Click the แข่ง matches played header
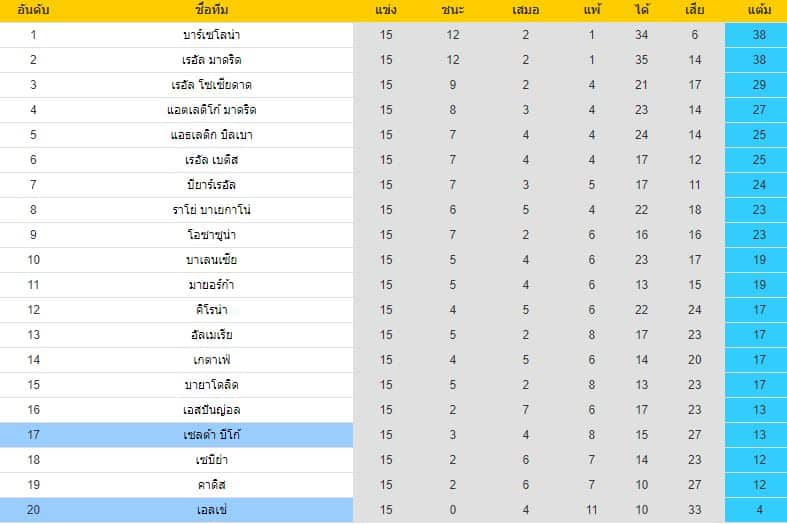Screen dimensions: 787x524 click(385, 10)
